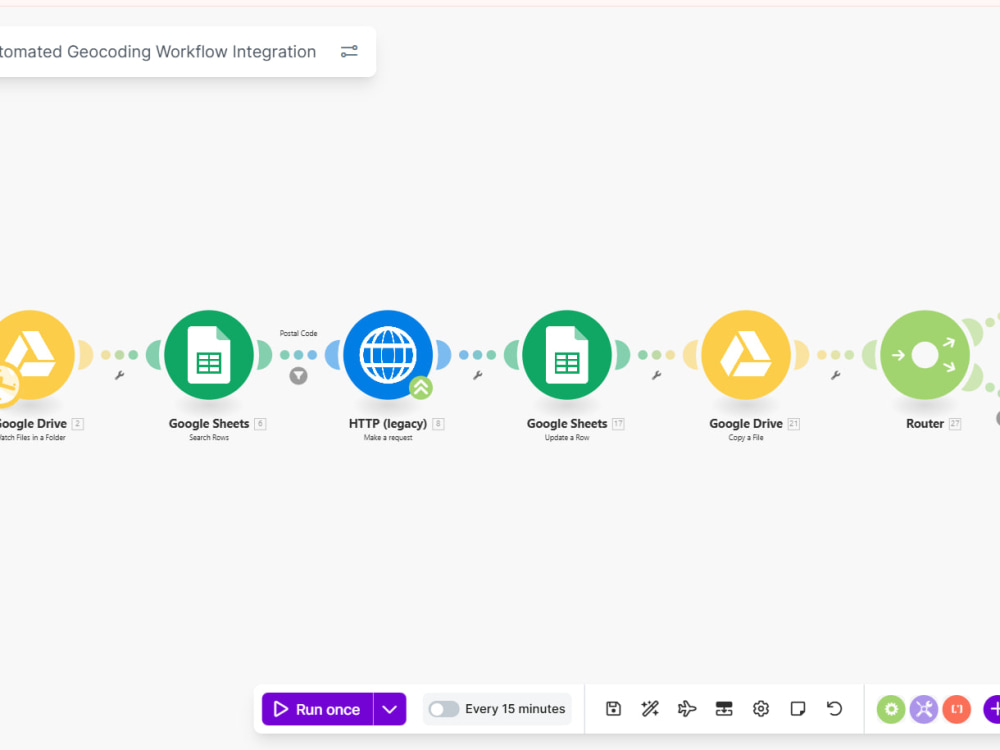1000x750 pixels.
Task: Click the Every 15 minutes schedule label
Action: [515, 709]
